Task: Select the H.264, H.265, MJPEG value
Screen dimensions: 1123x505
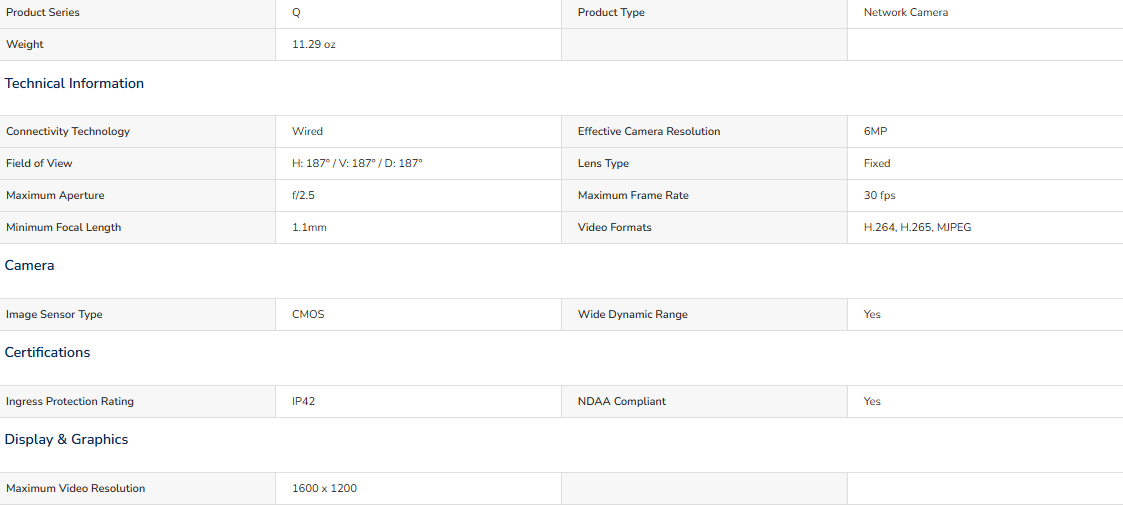Action: (917, 228)
